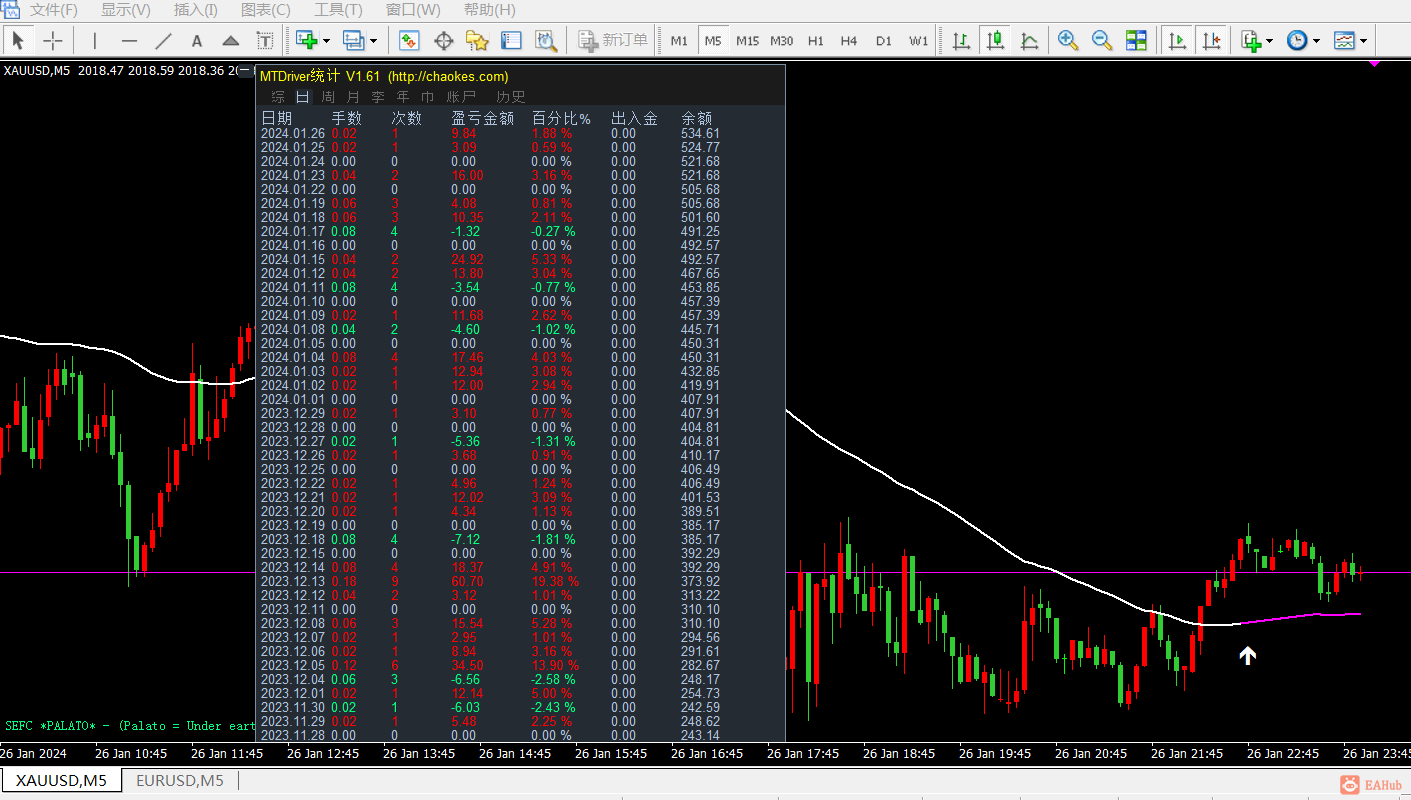
Task: Switch to the EURUSD,M5 chart tab
Action: pyautogui.click(x=180, y=780)
